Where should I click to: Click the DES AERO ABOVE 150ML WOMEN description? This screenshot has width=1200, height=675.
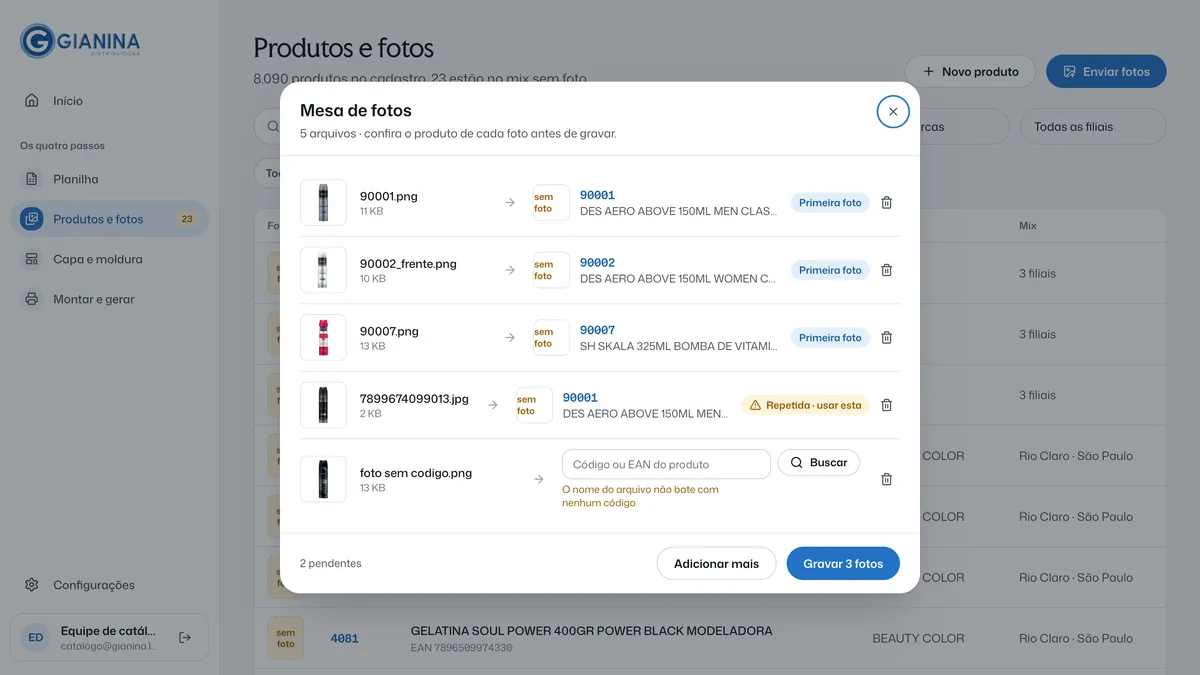pyautogui.click(x=678, y=279)
